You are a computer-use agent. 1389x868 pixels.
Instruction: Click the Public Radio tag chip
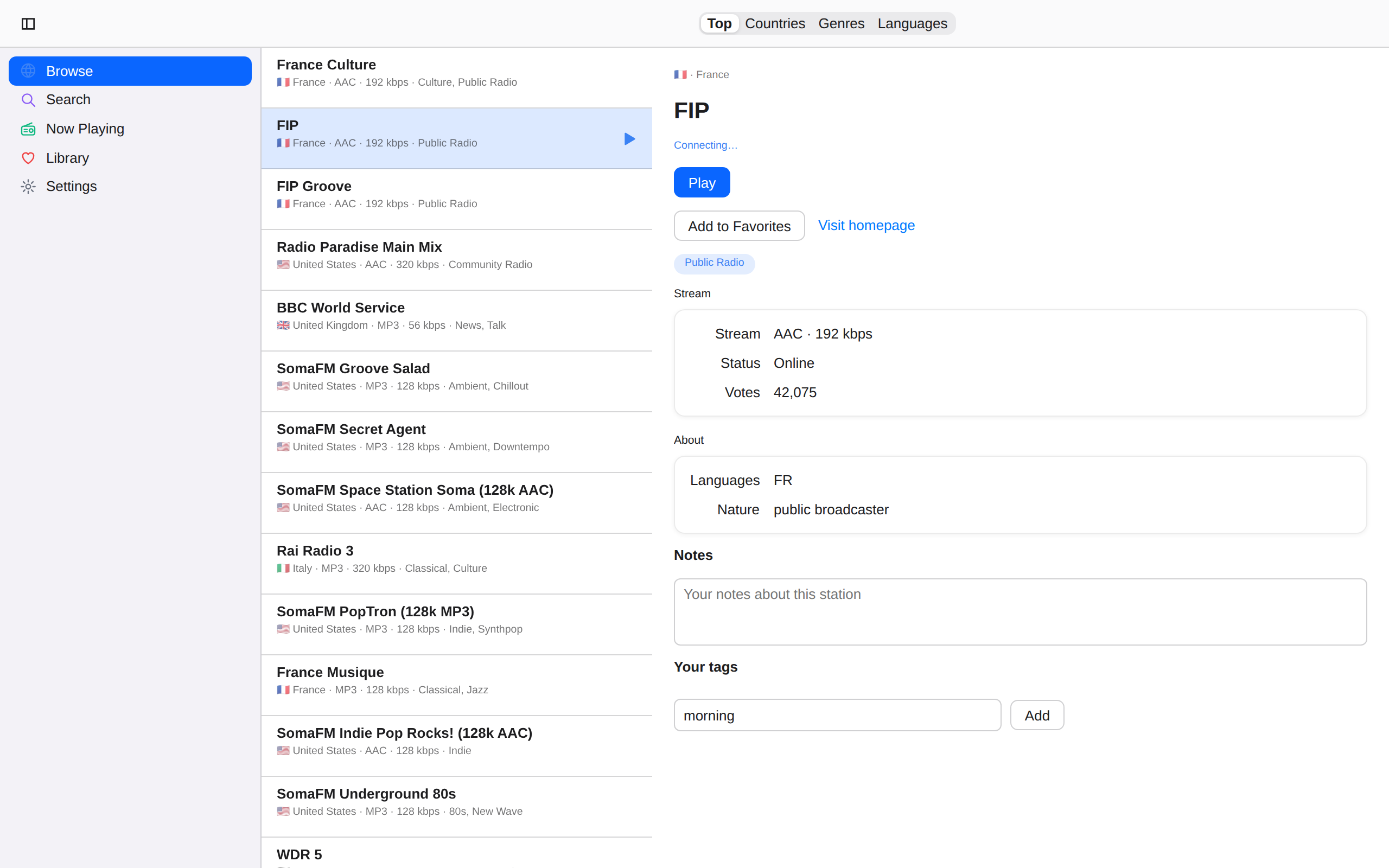pyautogui.click(x=714, y=263)
